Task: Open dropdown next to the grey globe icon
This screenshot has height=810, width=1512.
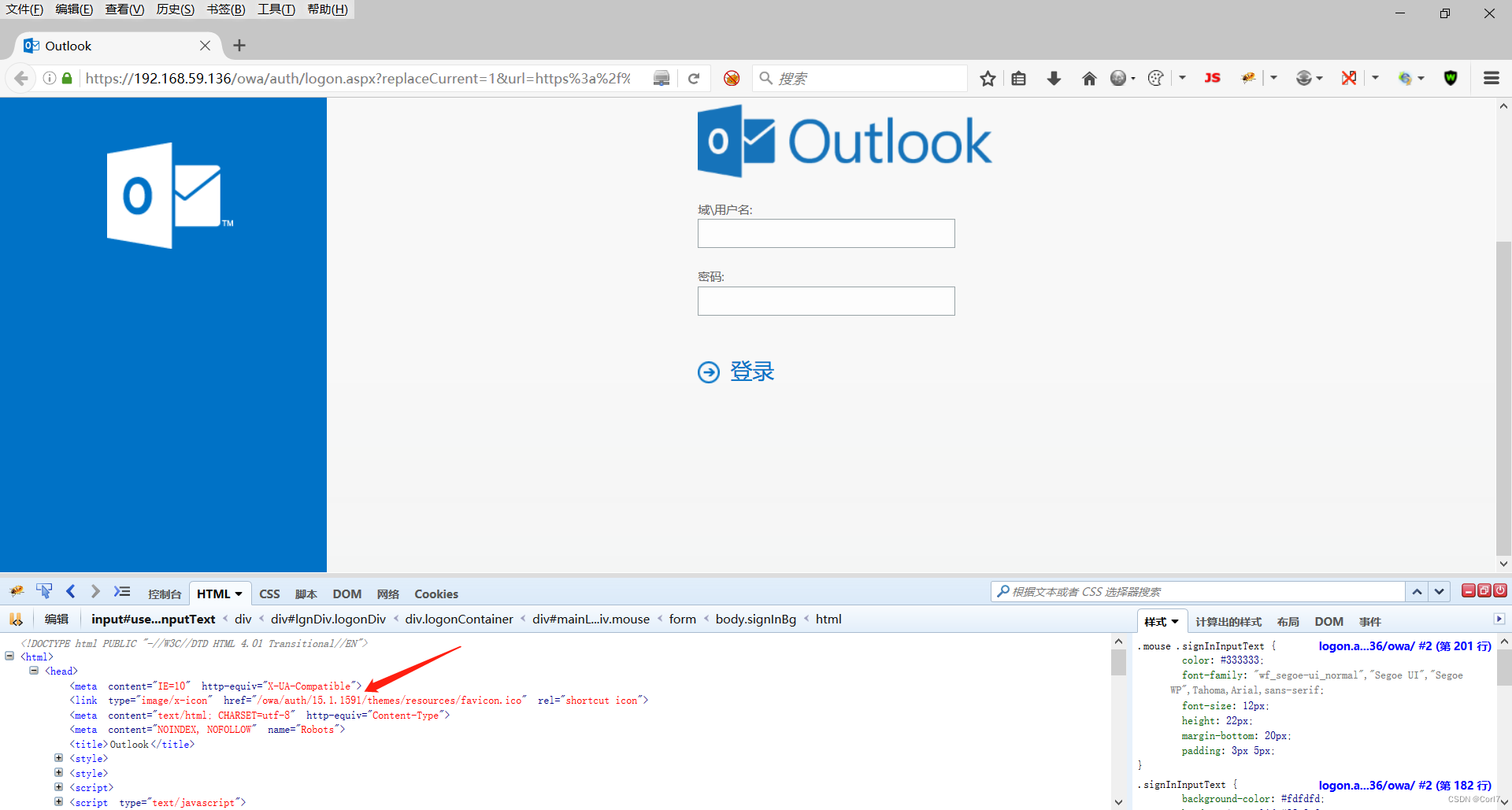Action: pos(1133,78)
